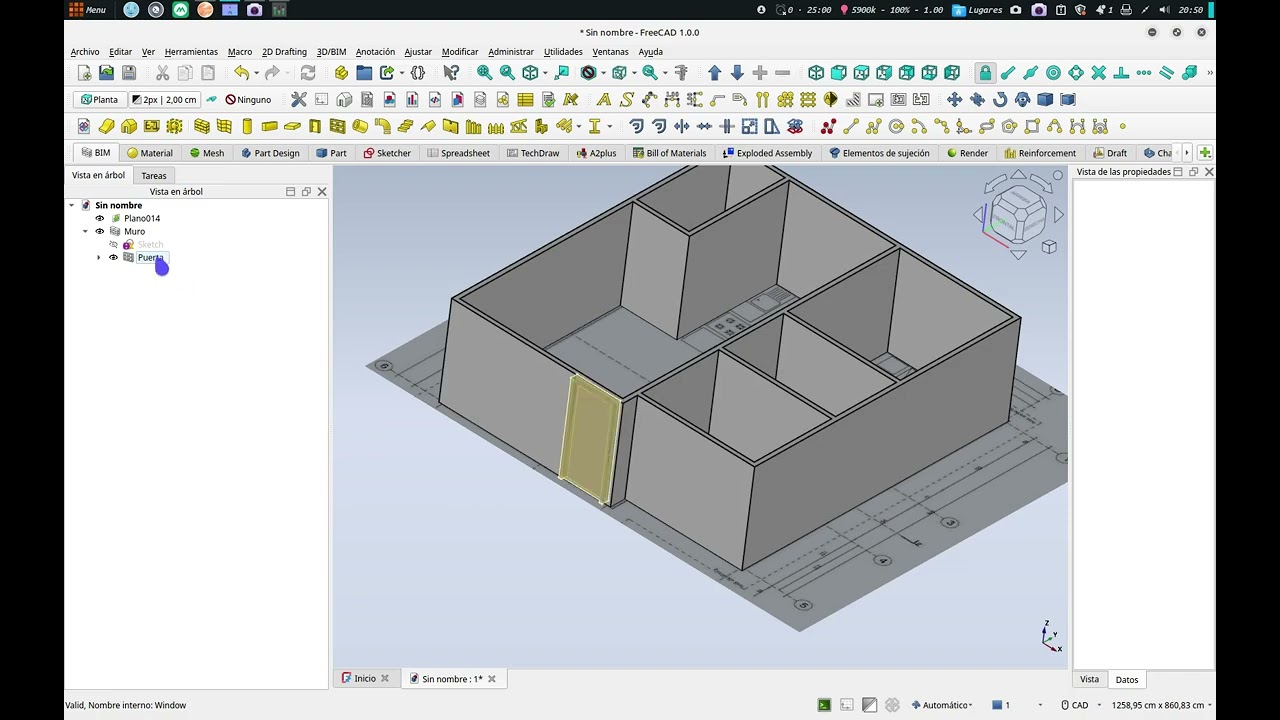Click the Rotate tool icon

[x=1000, y=99]
